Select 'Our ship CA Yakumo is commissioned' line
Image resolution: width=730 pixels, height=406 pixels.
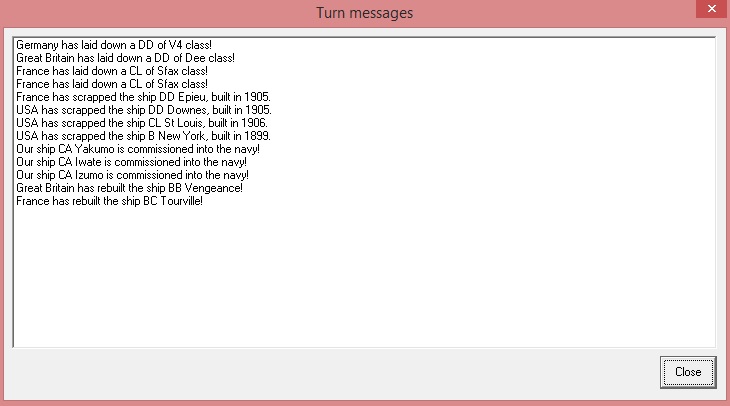coord(138,149)
